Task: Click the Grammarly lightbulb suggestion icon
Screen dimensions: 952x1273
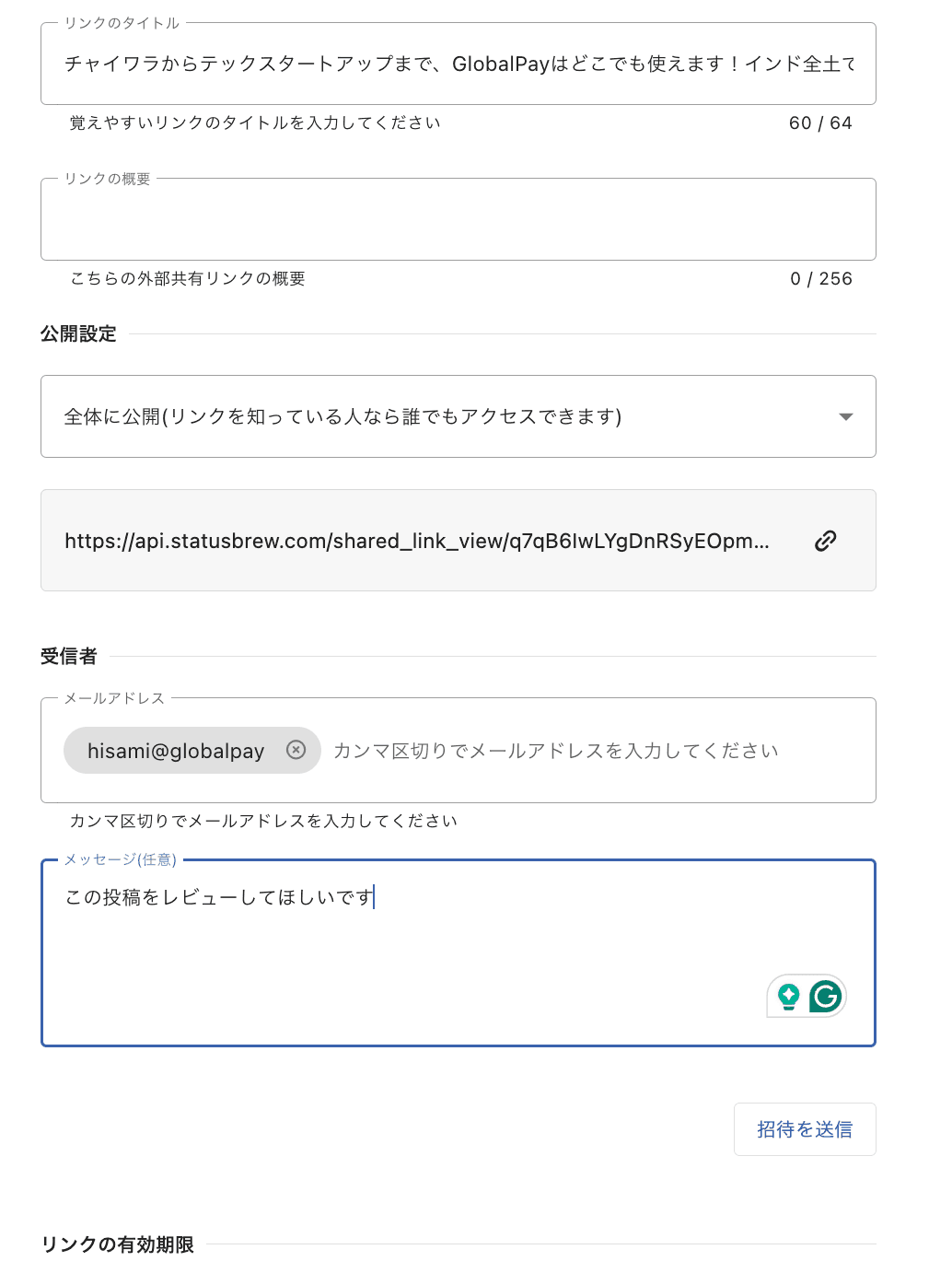Action: (788, 996)
